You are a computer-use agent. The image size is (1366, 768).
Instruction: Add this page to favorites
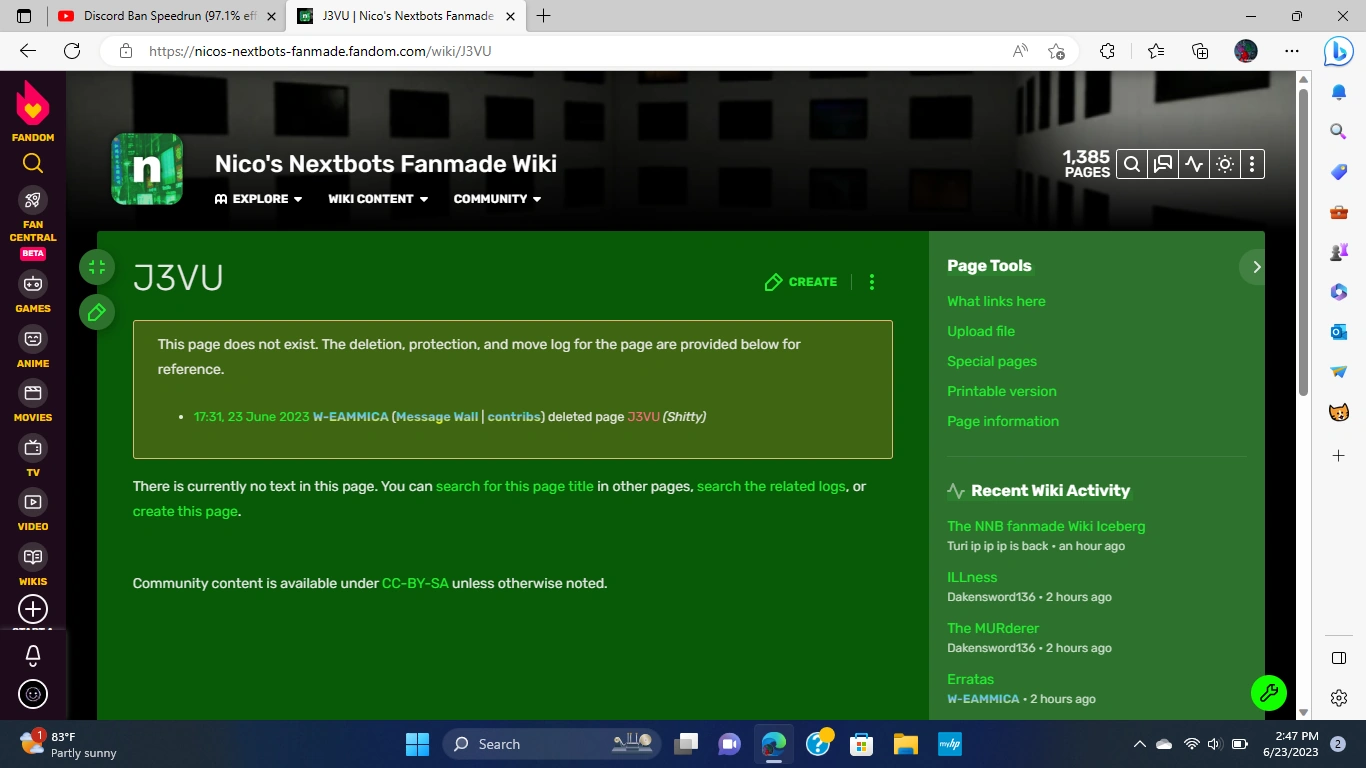pos(1056,51)
